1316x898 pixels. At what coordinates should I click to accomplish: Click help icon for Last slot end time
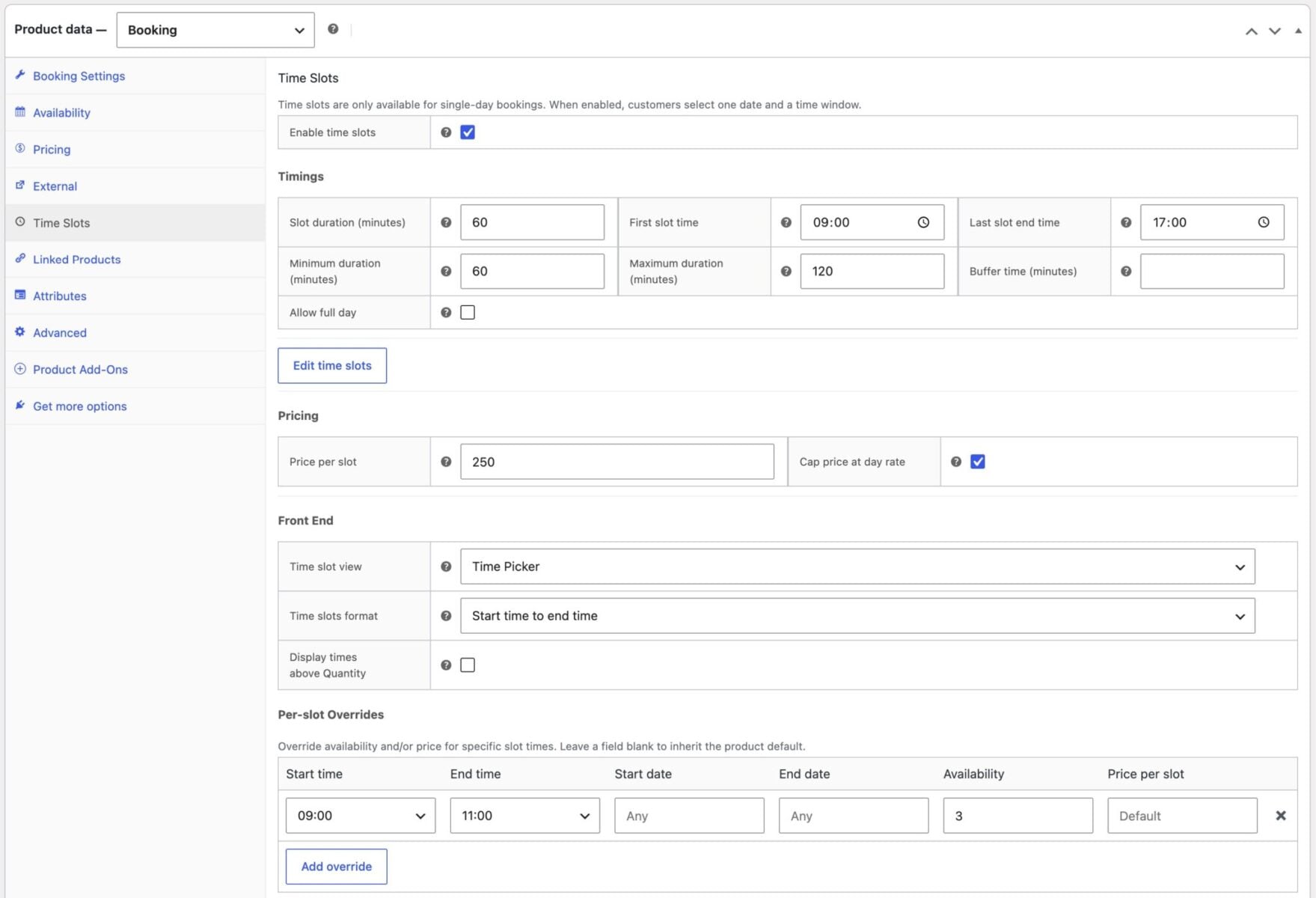point(1126,222)
